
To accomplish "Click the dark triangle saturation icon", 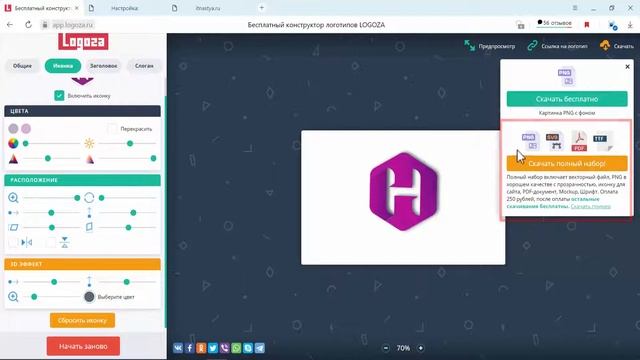I will (x=13, y=158).
